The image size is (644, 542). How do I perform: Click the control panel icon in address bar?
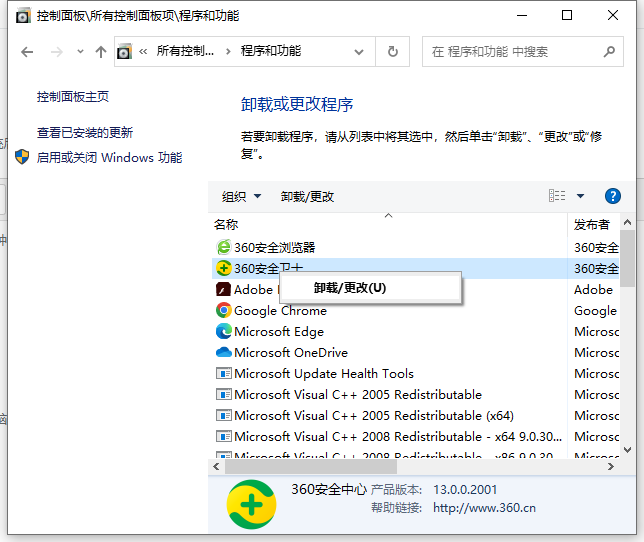click(124, 52)
